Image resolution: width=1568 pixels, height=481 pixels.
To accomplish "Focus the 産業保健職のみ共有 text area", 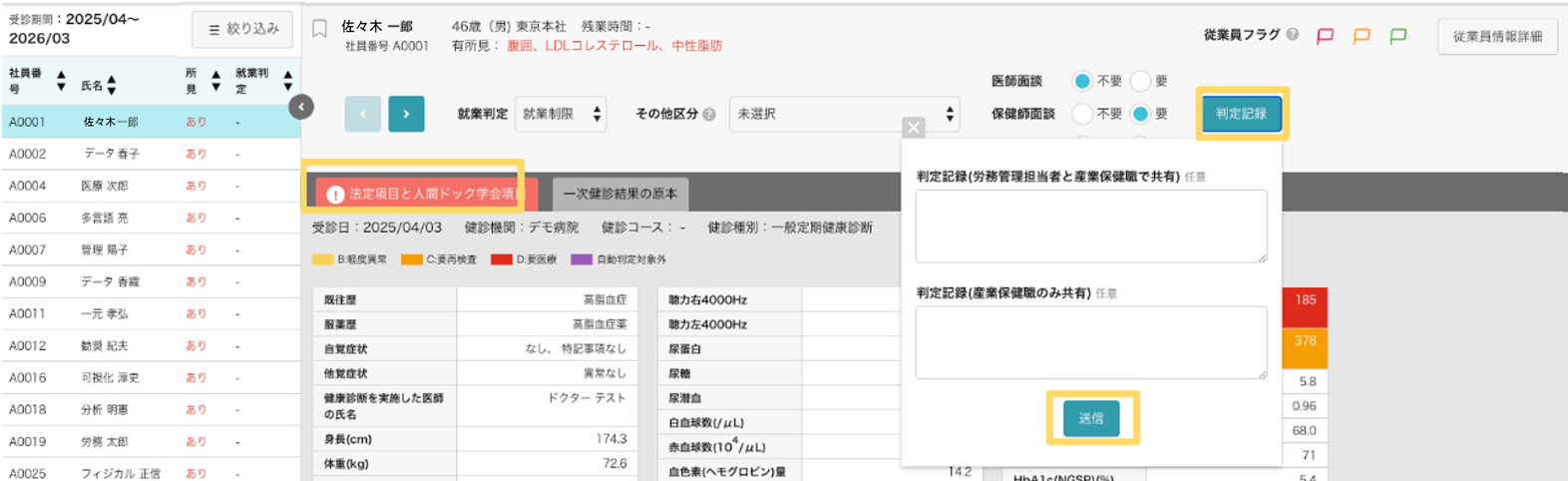I will [1091, 342].
